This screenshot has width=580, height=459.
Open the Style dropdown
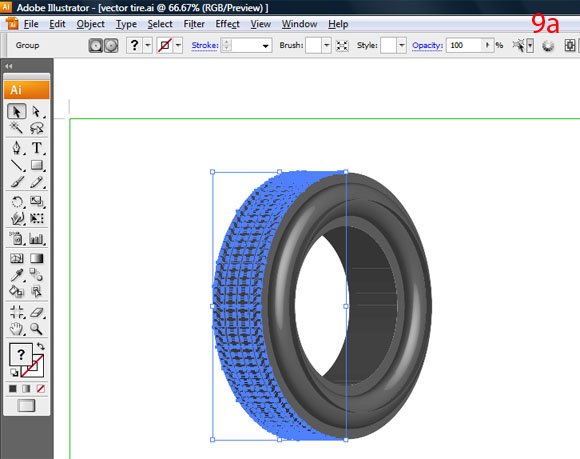[402, 45]
